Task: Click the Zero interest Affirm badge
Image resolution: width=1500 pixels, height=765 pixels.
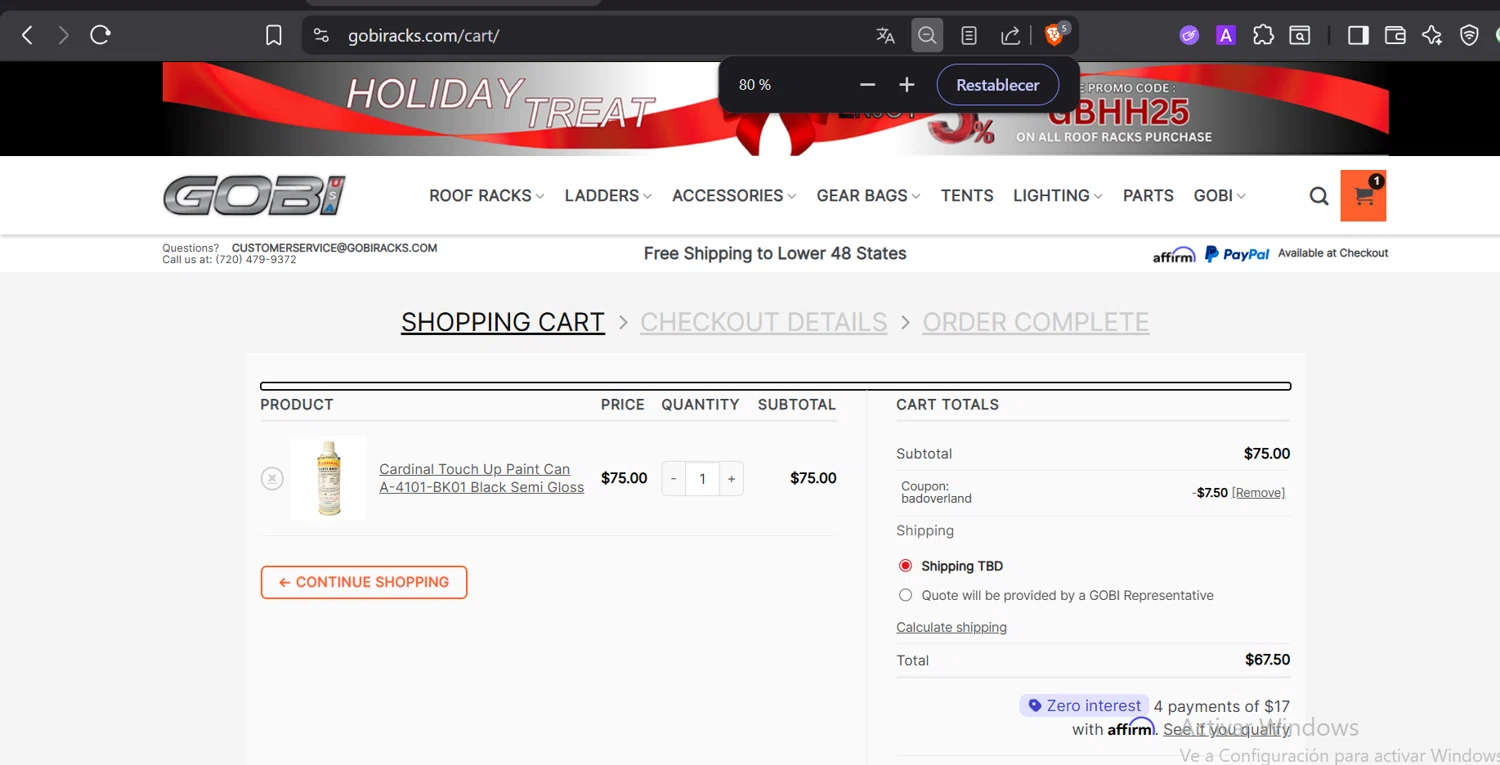Action: [x=1084, y=706]
